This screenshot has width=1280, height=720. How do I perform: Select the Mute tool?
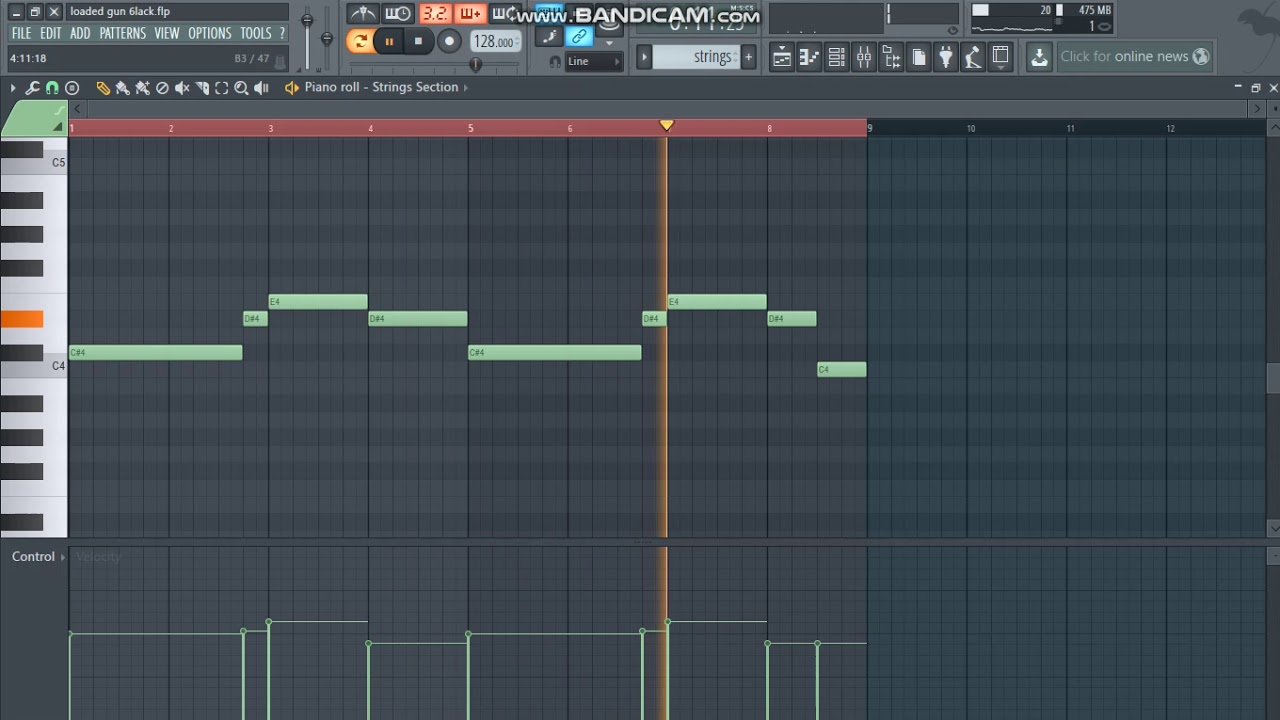(x=182, y=88)
